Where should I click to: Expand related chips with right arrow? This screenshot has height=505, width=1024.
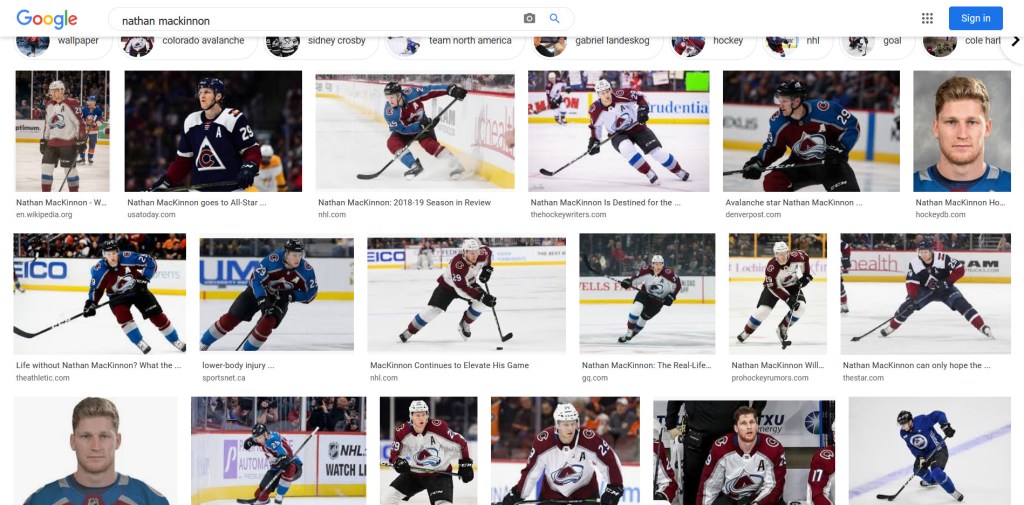click(1015, 41)
